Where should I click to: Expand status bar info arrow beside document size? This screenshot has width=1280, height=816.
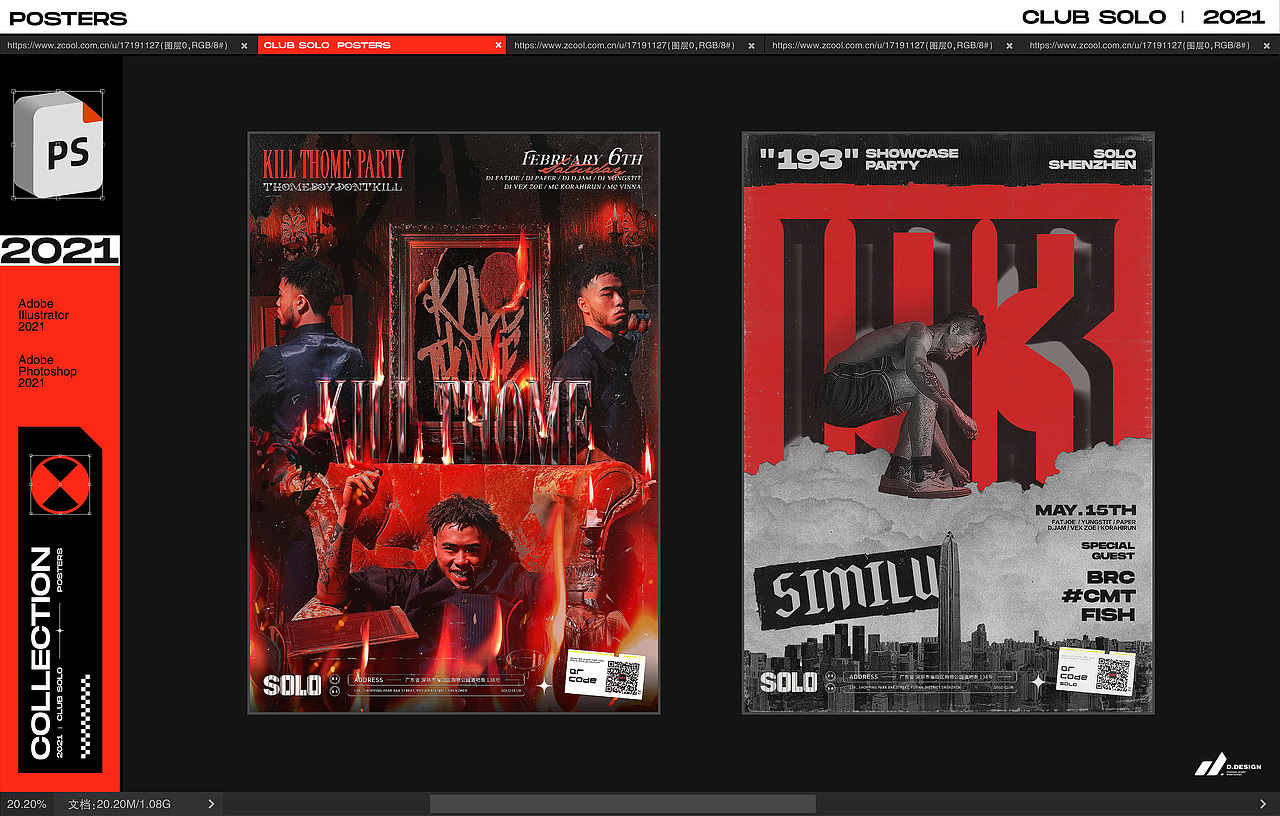(210, 804)
